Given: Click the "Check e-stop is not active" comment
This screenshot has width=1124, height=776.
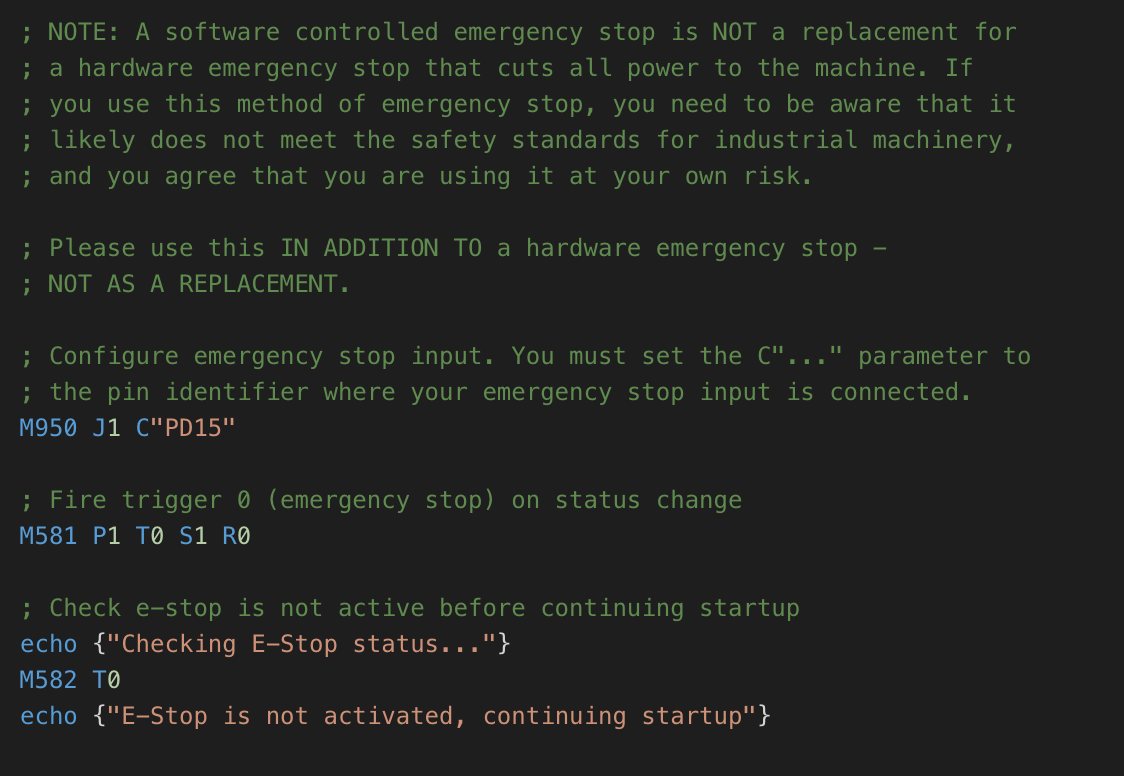Looking at the screenshot, I should tap(237, 608).
